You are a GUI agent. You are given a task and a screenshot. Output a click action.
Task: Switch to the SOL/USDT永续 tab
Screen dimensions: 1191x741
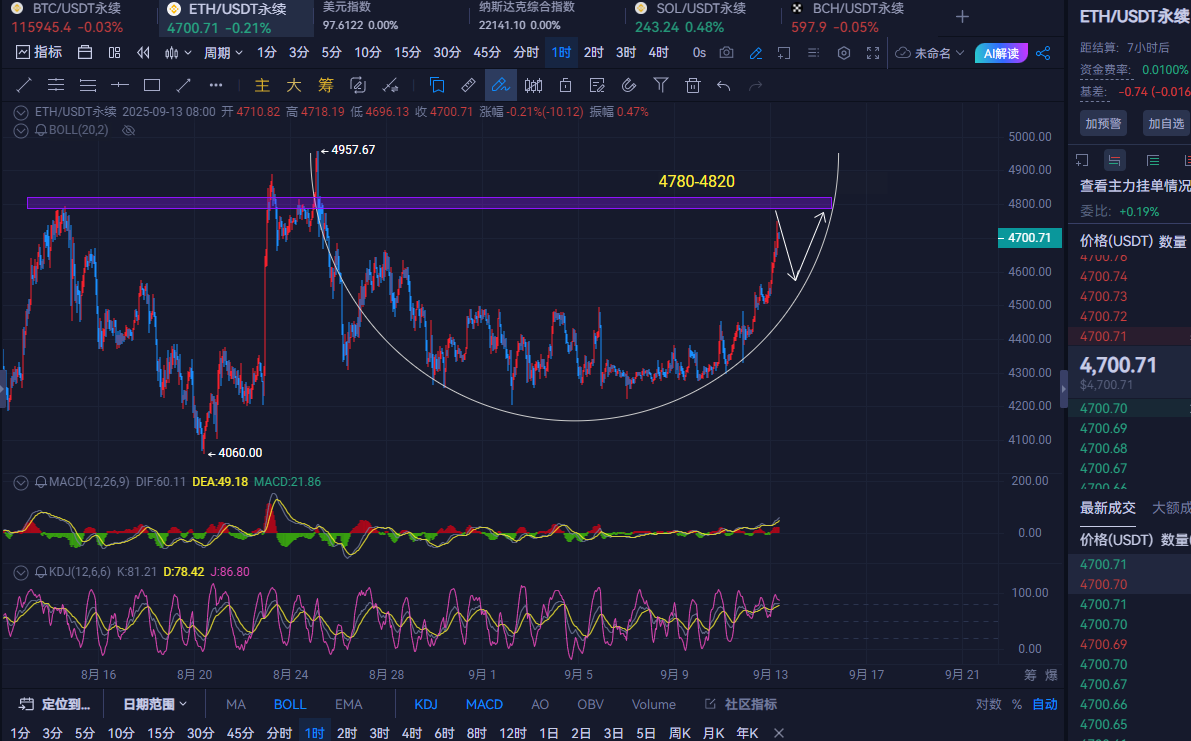[690, 18]
